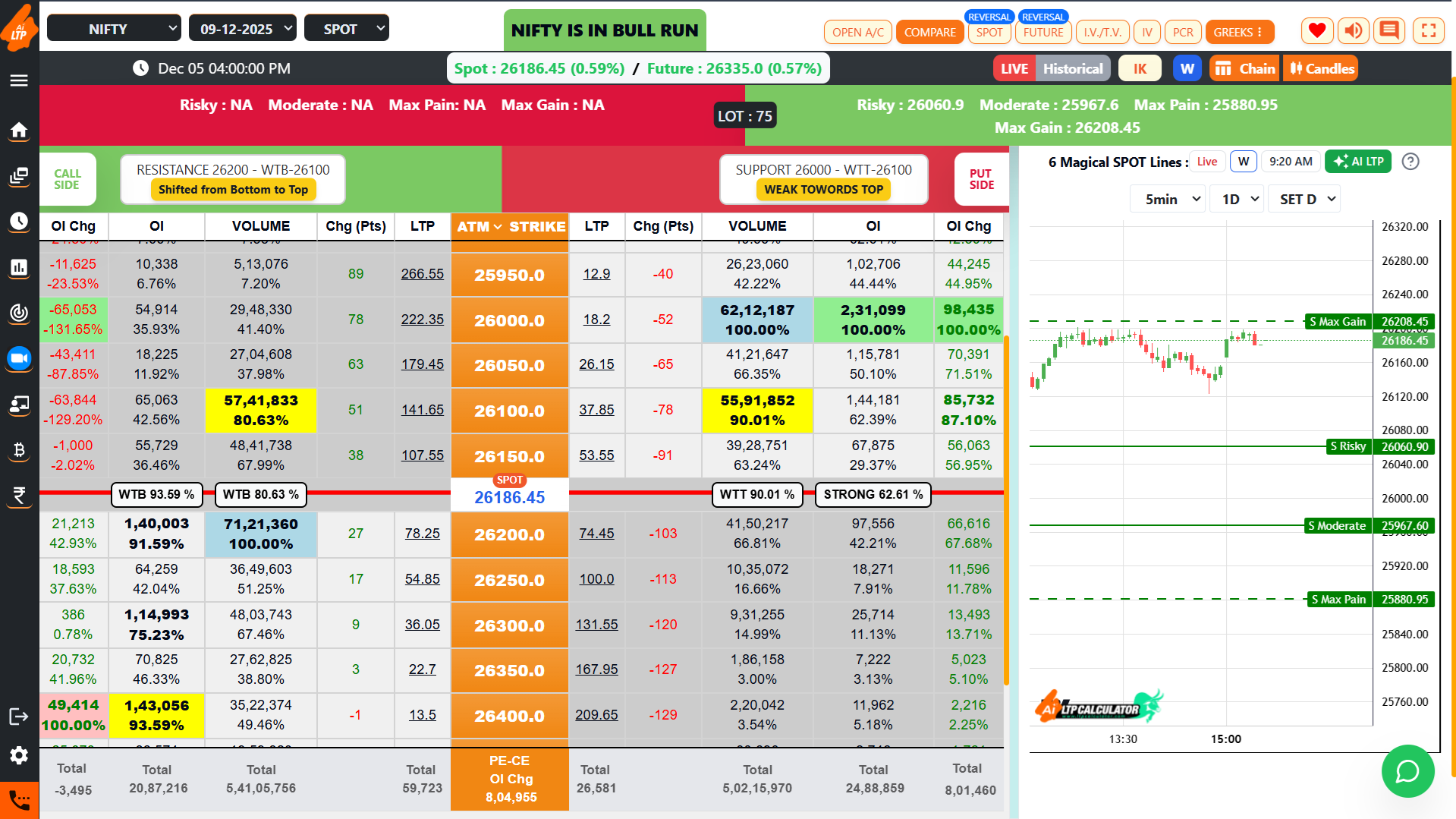Switch to Historical data mode
The width and height of the screenshot is (1456, 819).
click(x=1073, y=68)
